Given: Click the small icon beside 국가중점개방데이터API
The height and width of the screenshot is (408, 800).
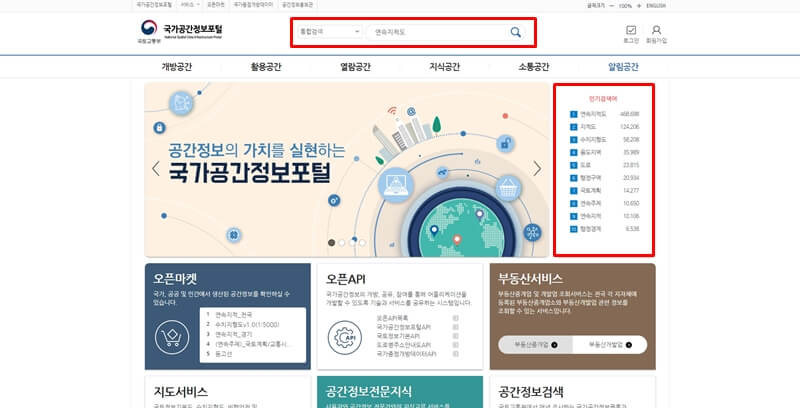Looking at the screenshot, I should (456, 354).
